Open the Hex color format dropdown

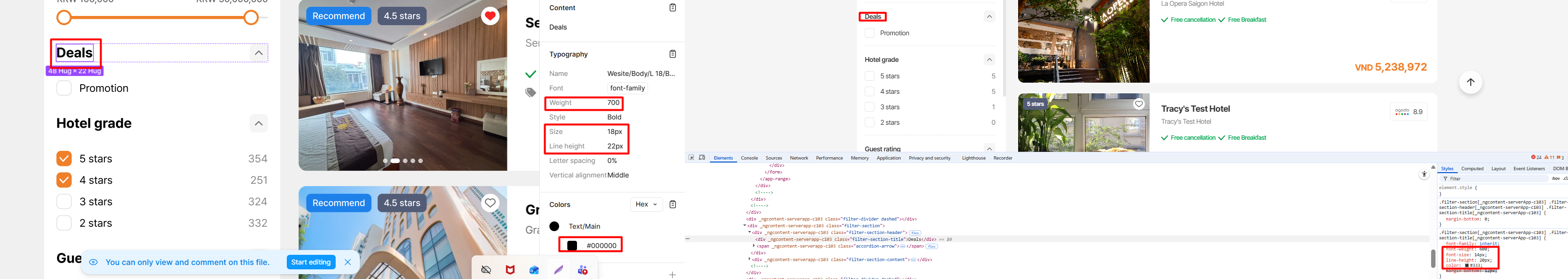point(646,205)
